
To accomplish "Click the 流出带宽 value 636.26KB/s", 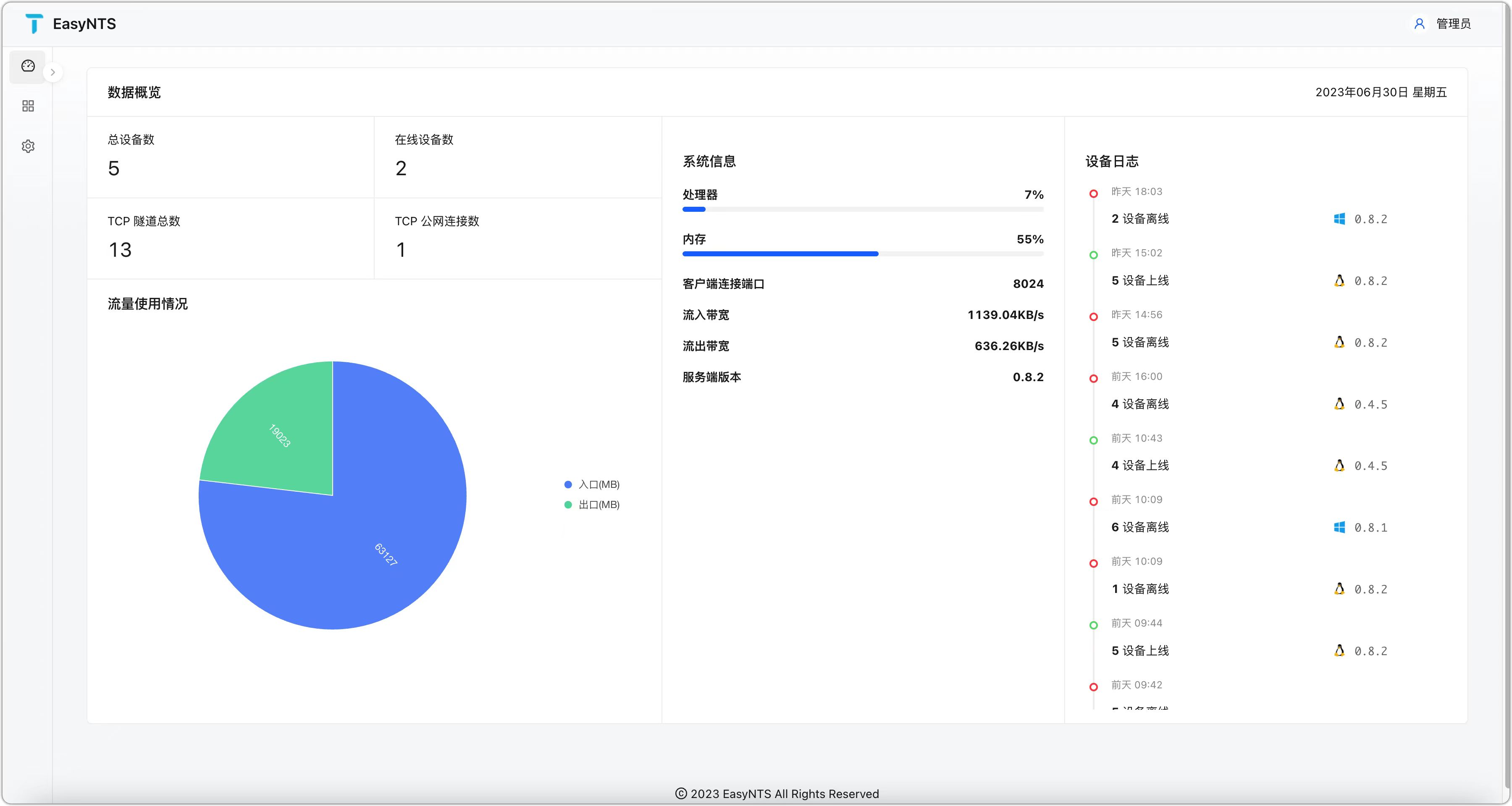I will [x=1009, y=346].
